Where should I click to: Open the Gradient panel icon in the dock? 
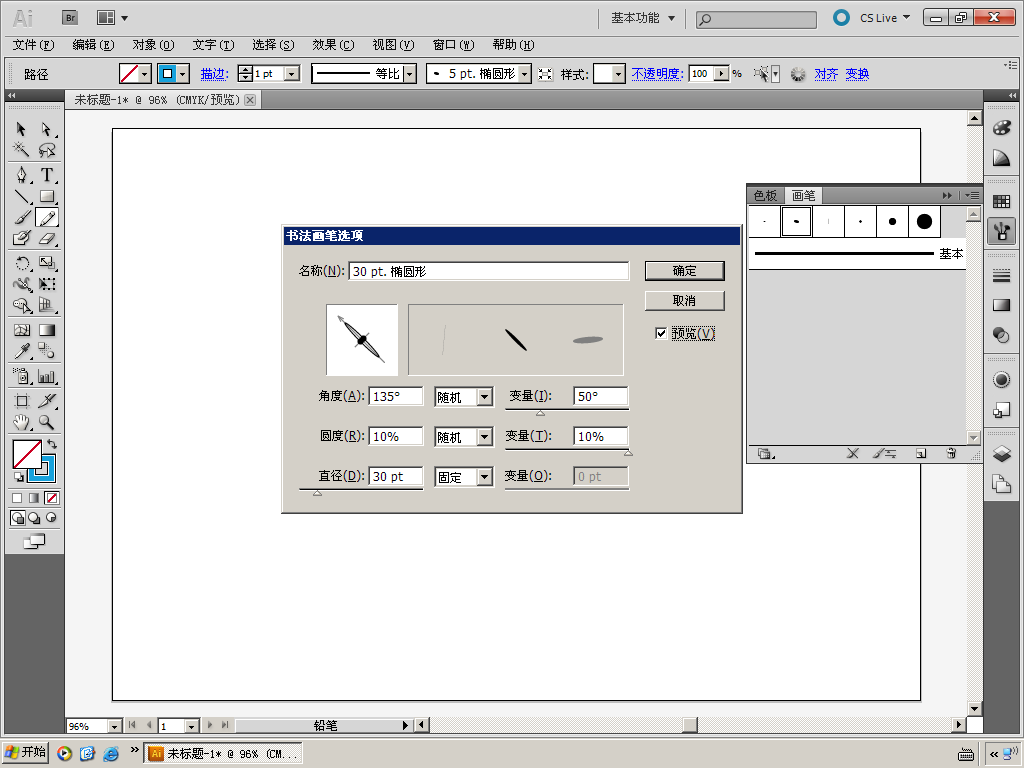pos(1001,305)
